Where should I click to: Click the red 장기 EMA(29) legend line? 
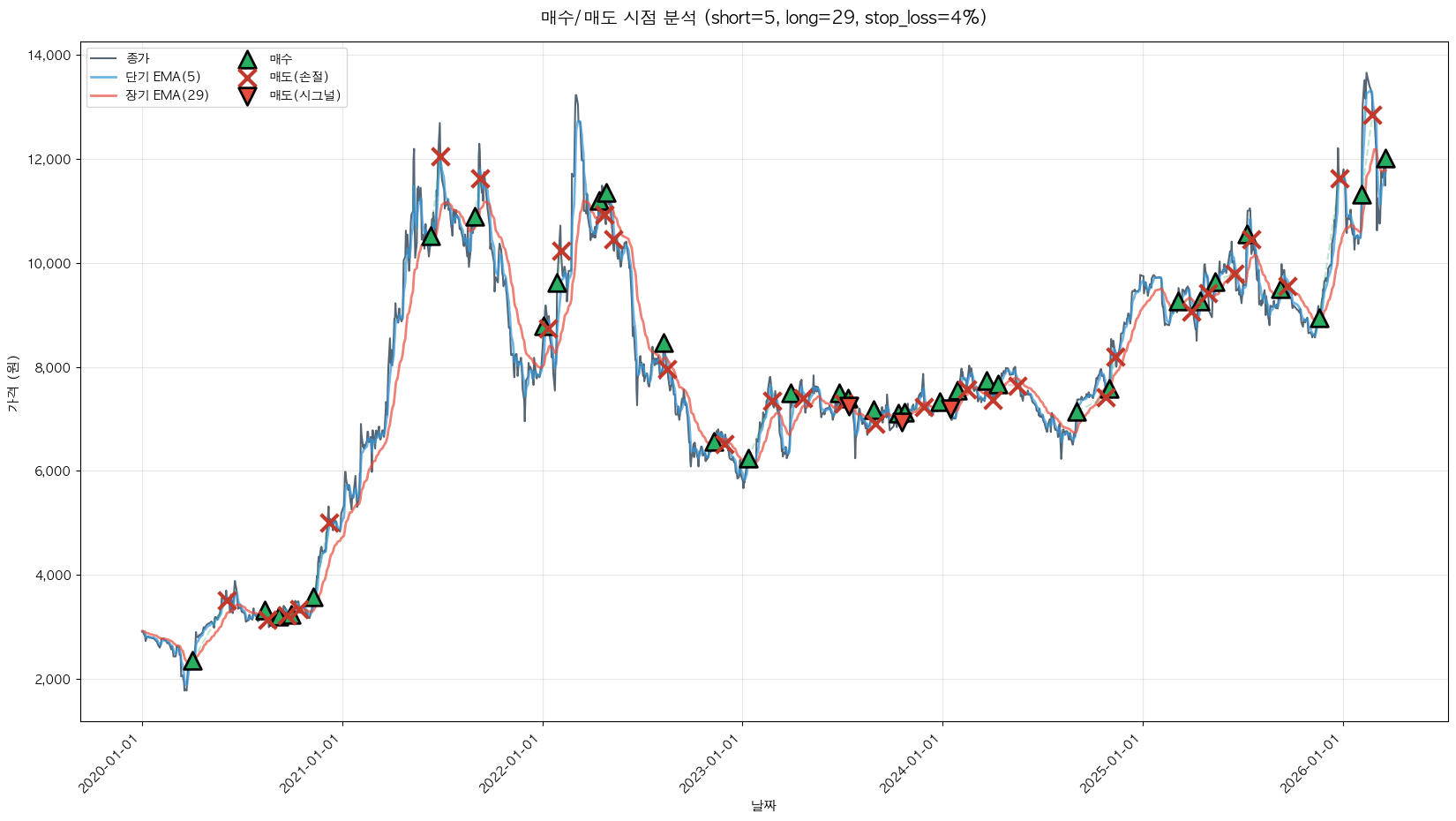point(103,95)
